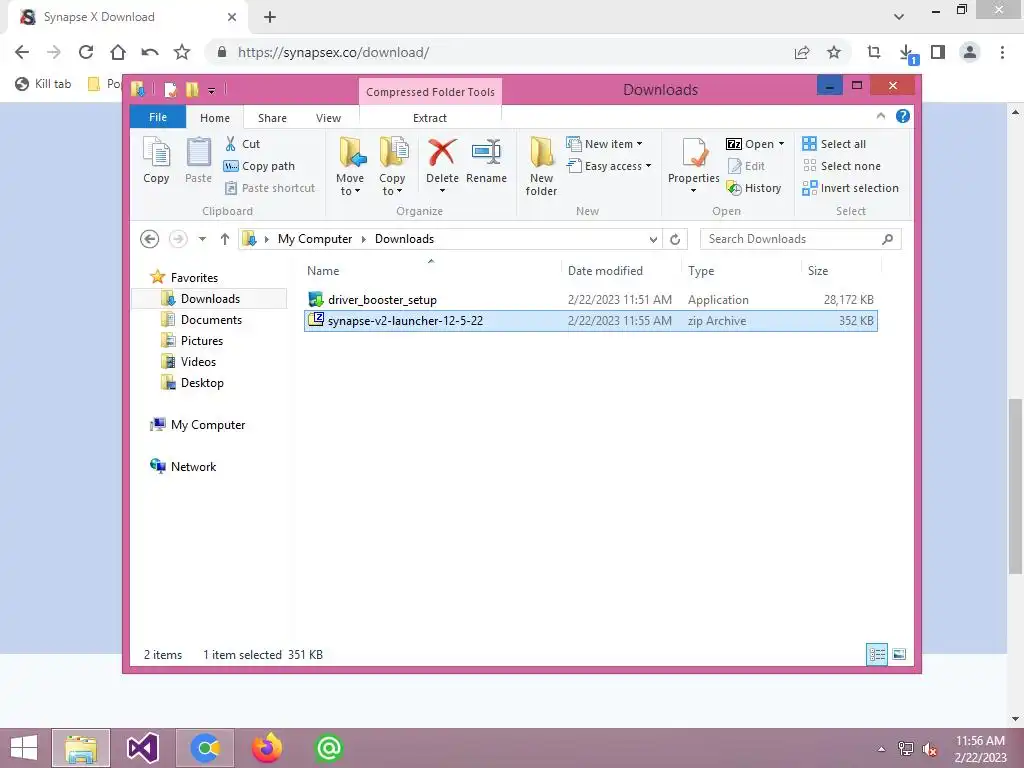
Task: Show file History
Action: tap(754, 188)
